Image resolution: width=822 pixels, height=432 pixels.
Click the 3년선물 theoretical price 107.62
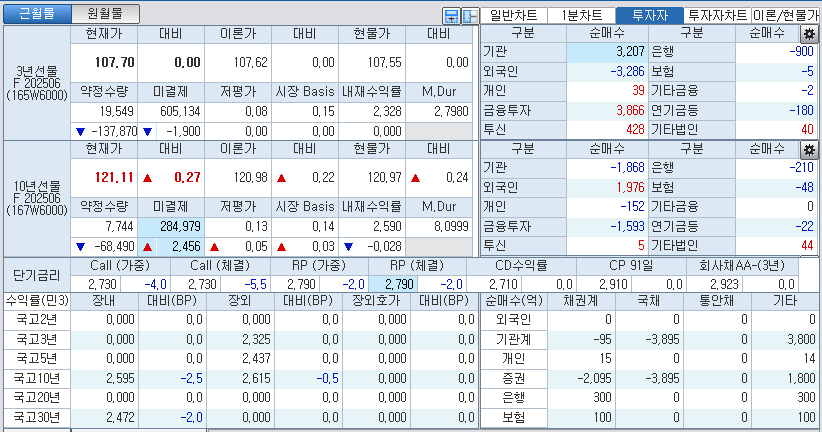pyautogui.click(x=250, y=62)
